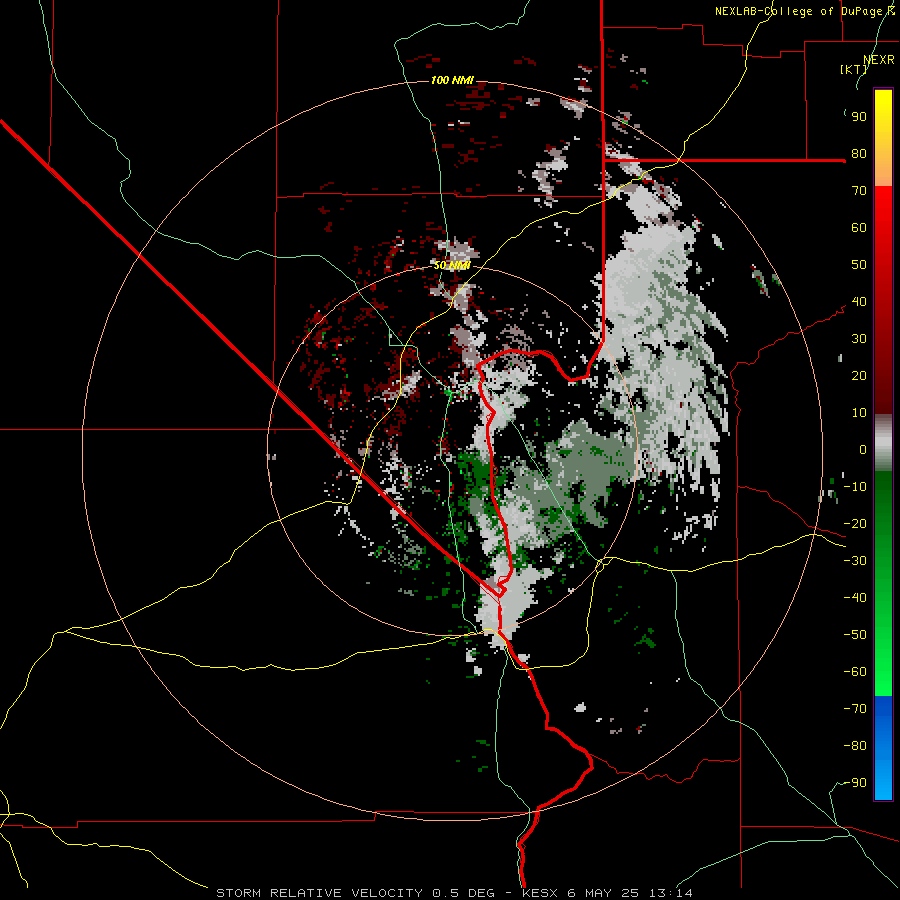Click the 30 value on the velocity legend
This screenshot has height=900, width=900.
859,339
